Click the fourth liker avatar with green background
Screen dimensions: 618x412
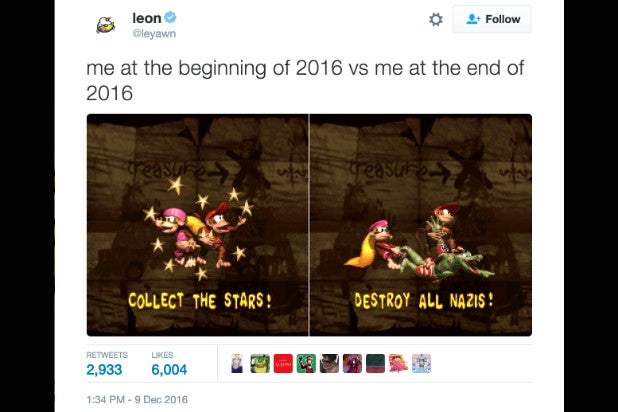tap(306, 363)
